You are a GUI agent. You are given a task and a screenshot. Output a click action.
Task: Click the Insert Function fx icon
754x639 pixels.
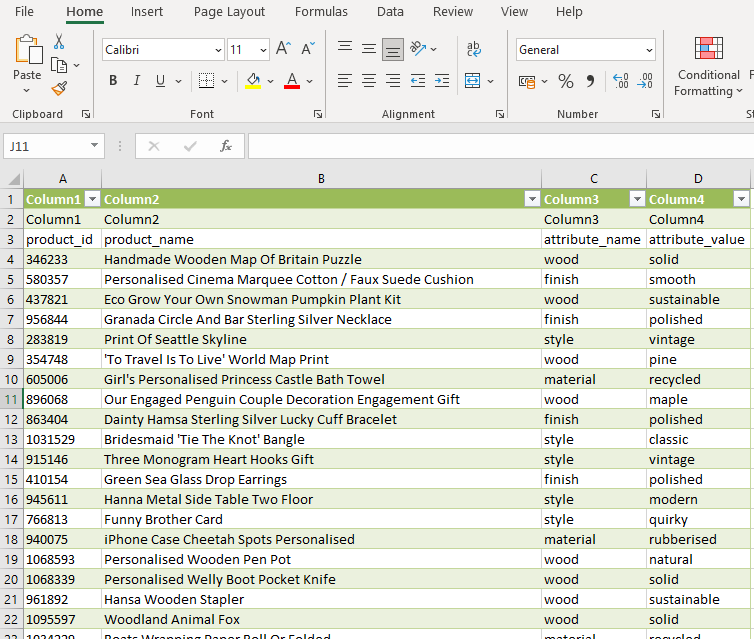click(x=226, y=146)
